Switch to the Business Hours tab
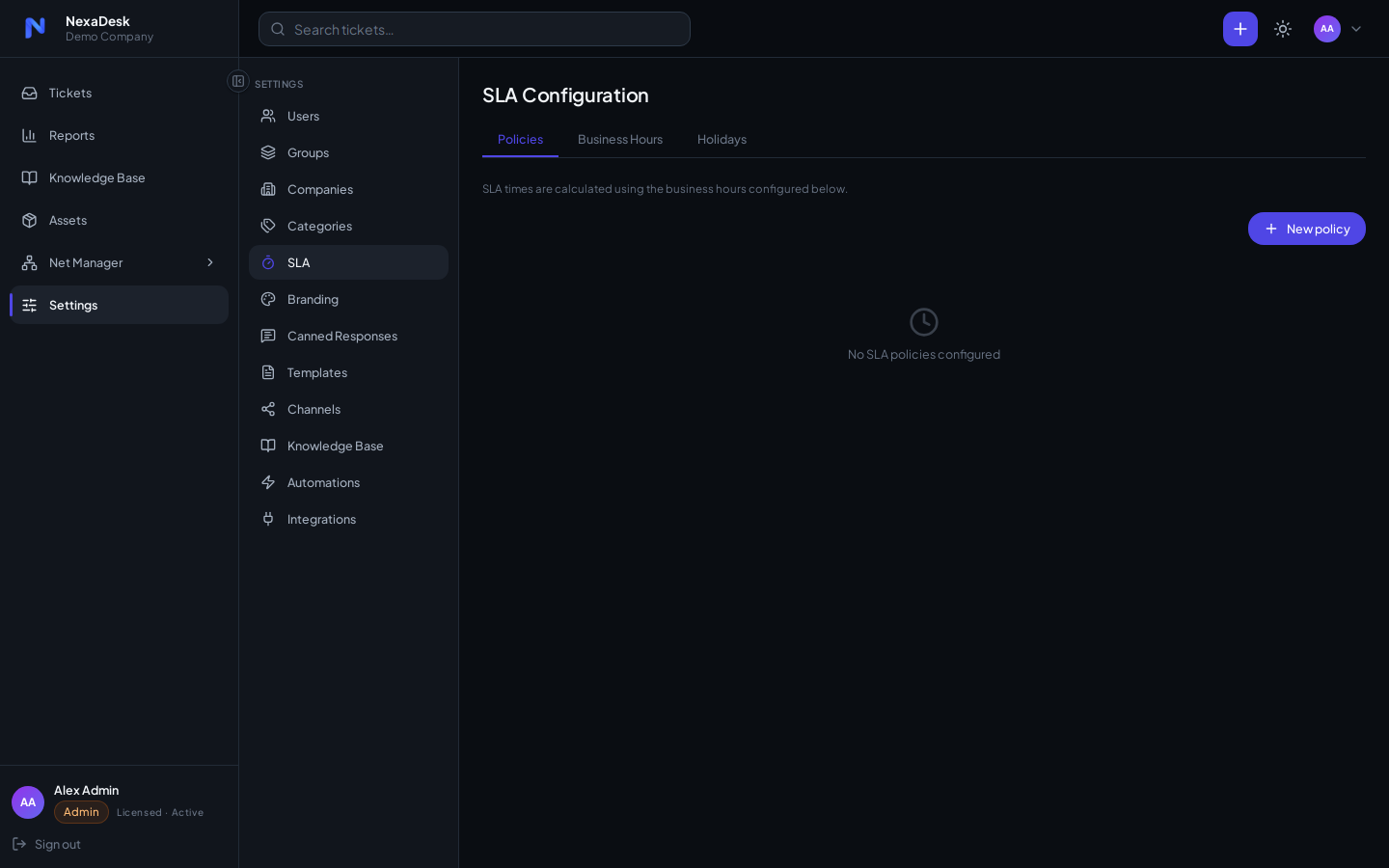 click(620, 140)
